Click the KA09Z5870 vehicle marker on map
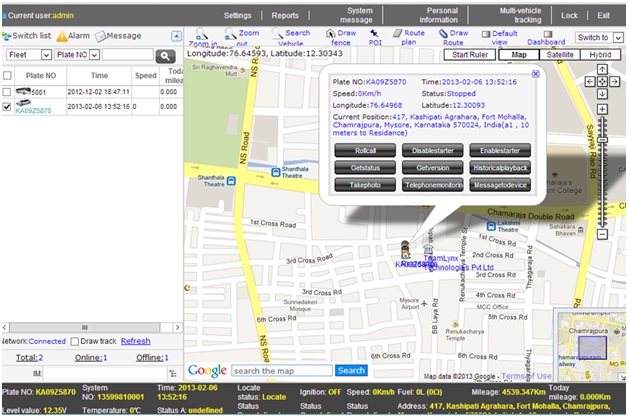The height and width of the screenshot is (417, 628). [405, 250]
